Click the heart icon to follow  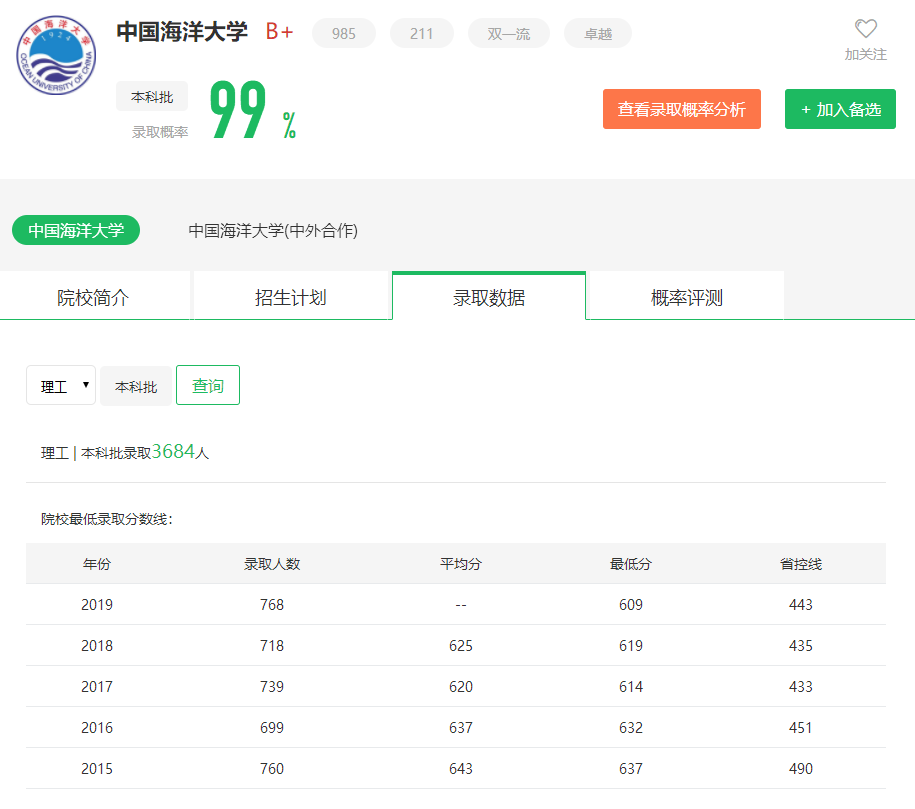[x=865, y=29]
